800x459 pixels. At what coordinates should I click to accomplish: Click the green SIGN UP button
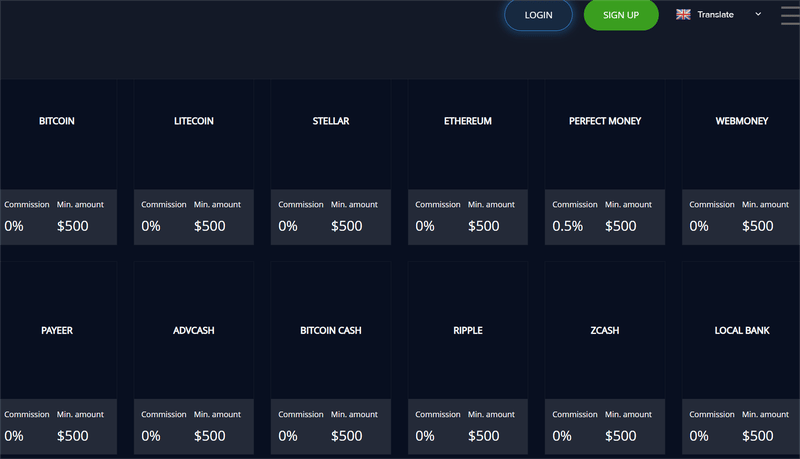pyautogui.click(x=621, y=15)
